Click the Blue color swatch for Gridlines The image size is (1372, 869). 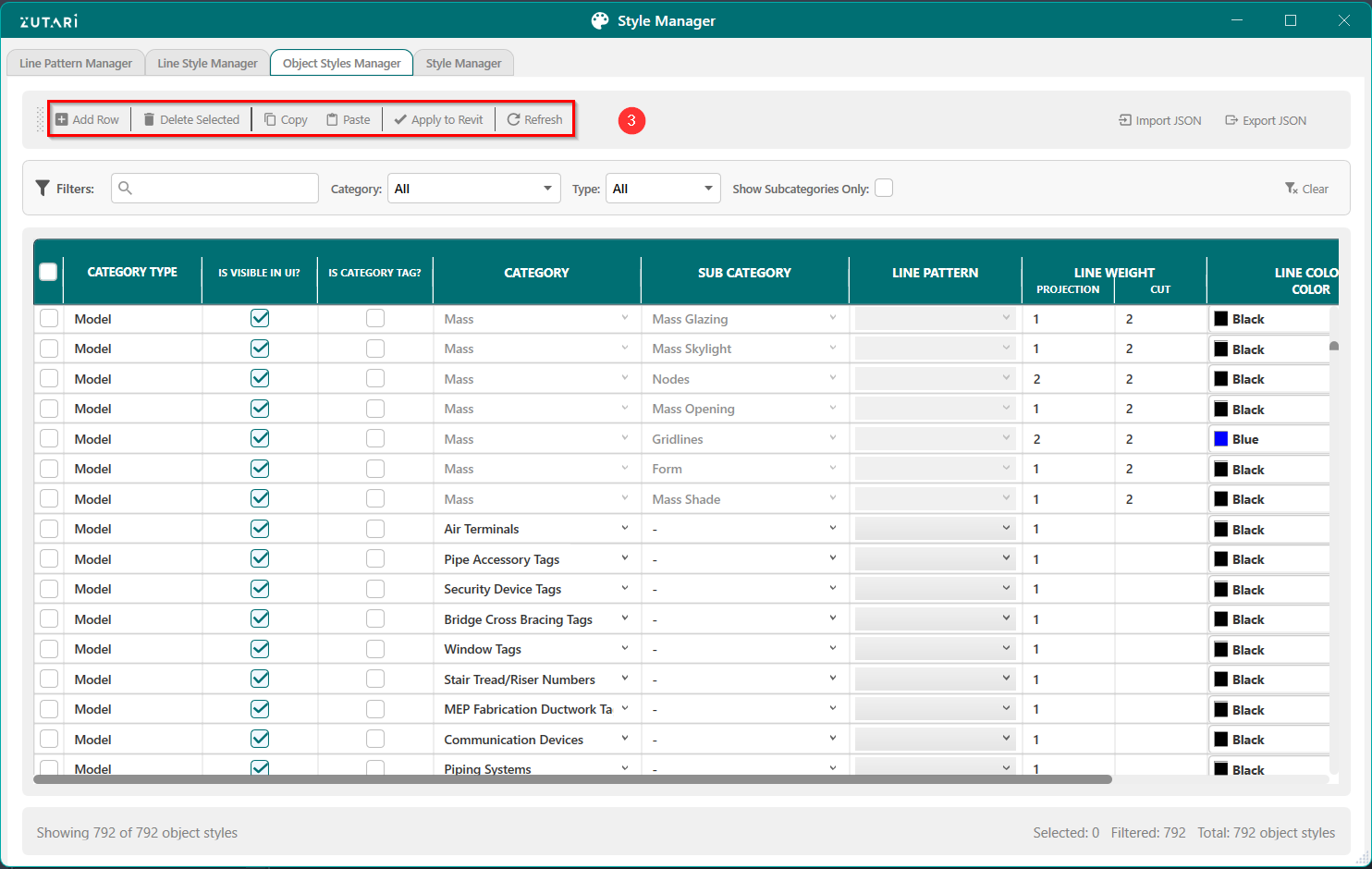(x=1221, y=439)
